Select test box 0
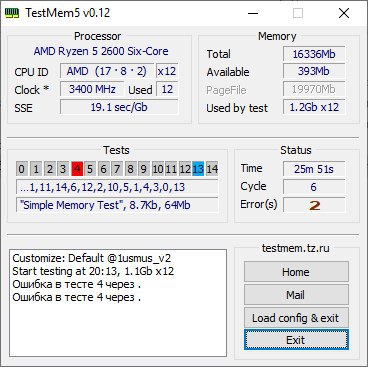 click(21, 169)
